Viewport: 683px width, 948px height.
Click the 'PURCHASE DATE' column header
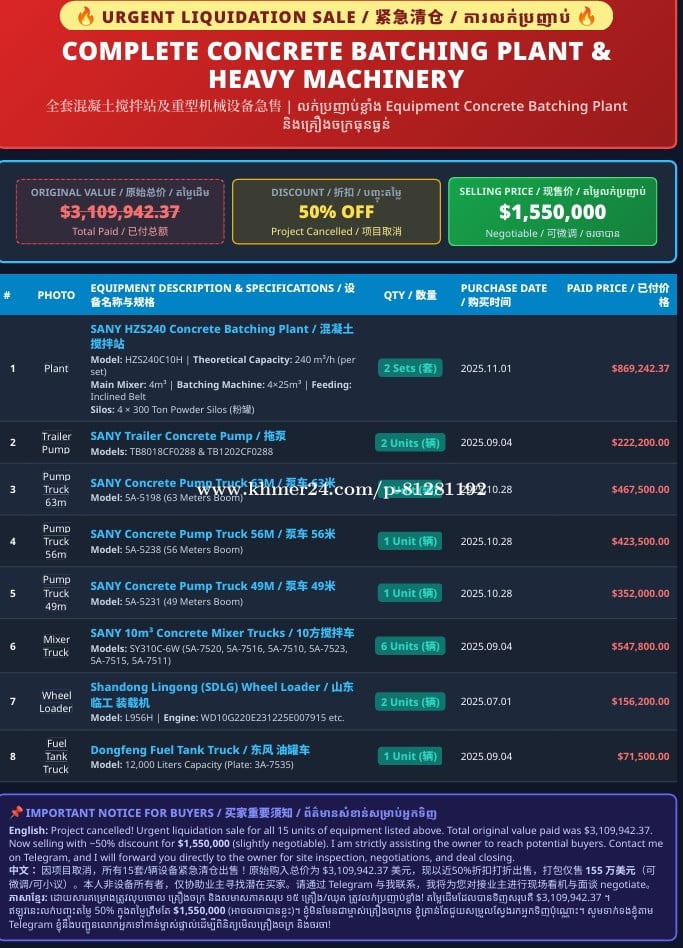[503, 294]
